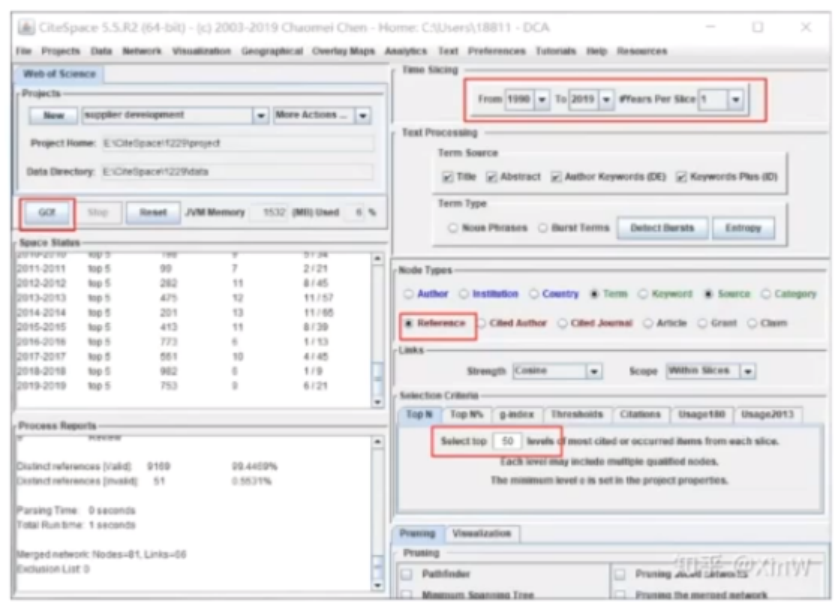Open the Analytics menu
The height and width of the screenshot is (605, 836).
[x=406, y=51]
